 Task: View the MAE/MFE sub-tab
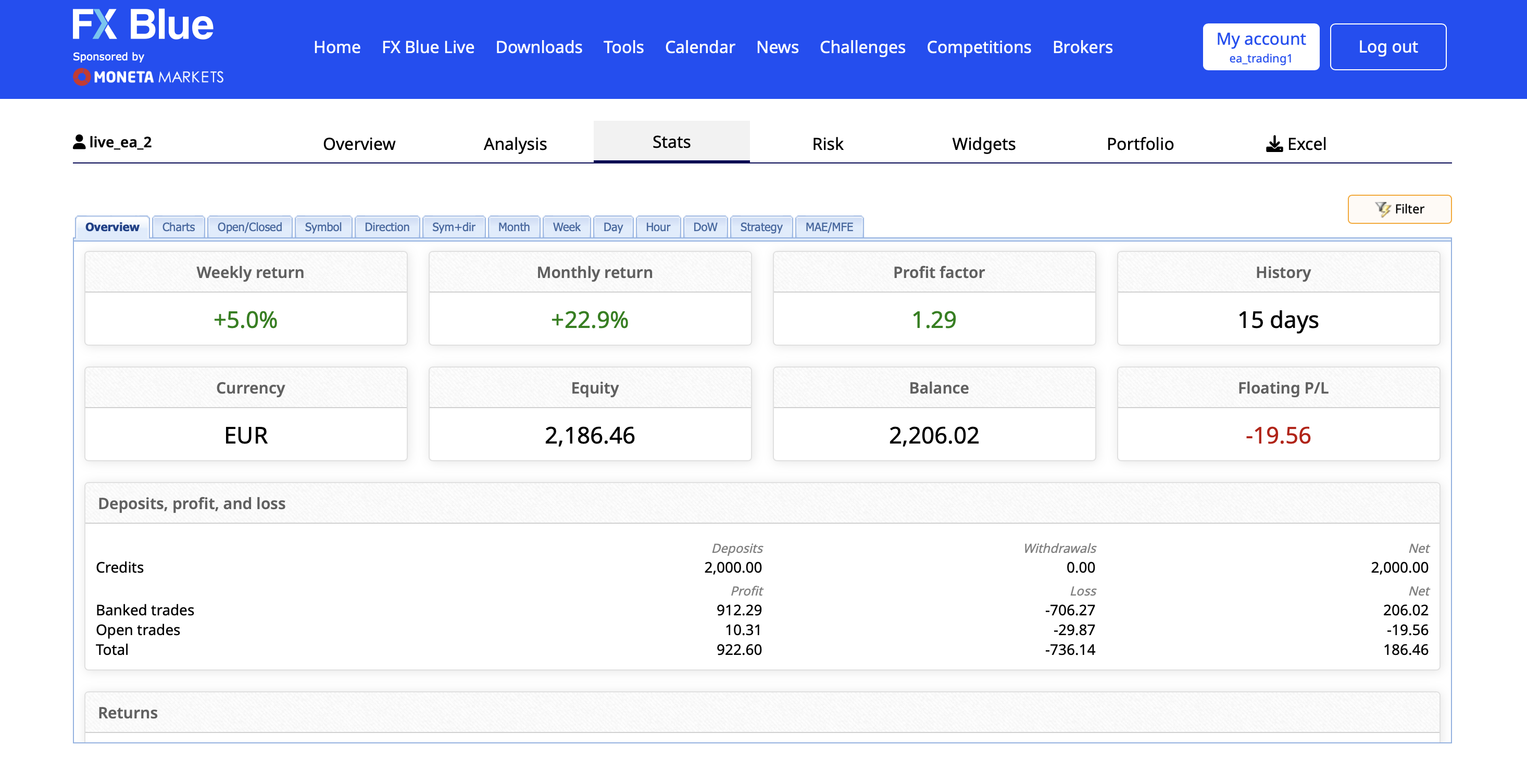click(828, 227)
